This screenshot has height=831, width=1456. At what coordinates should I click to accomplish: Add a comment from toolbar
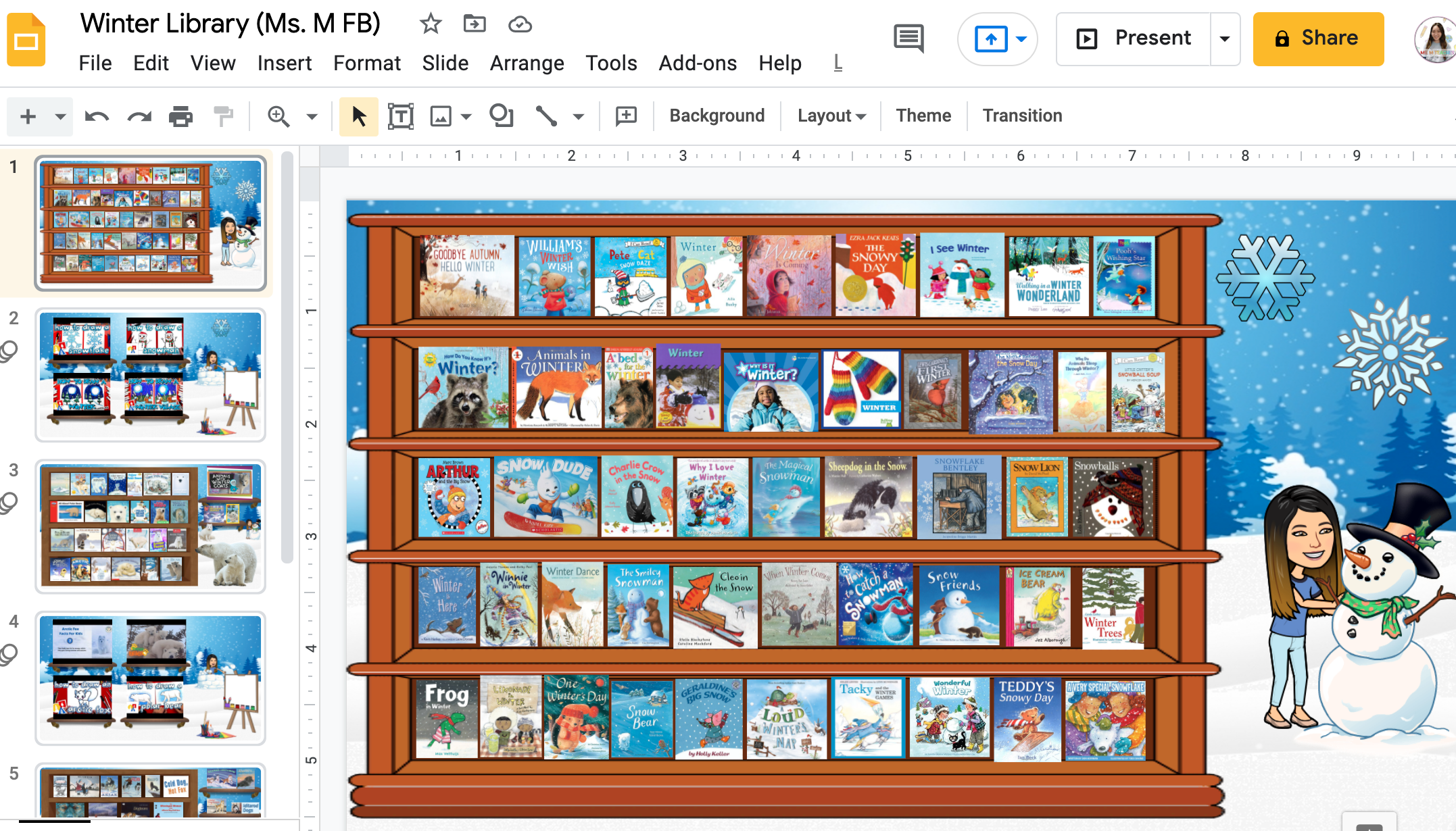point(626,116)
